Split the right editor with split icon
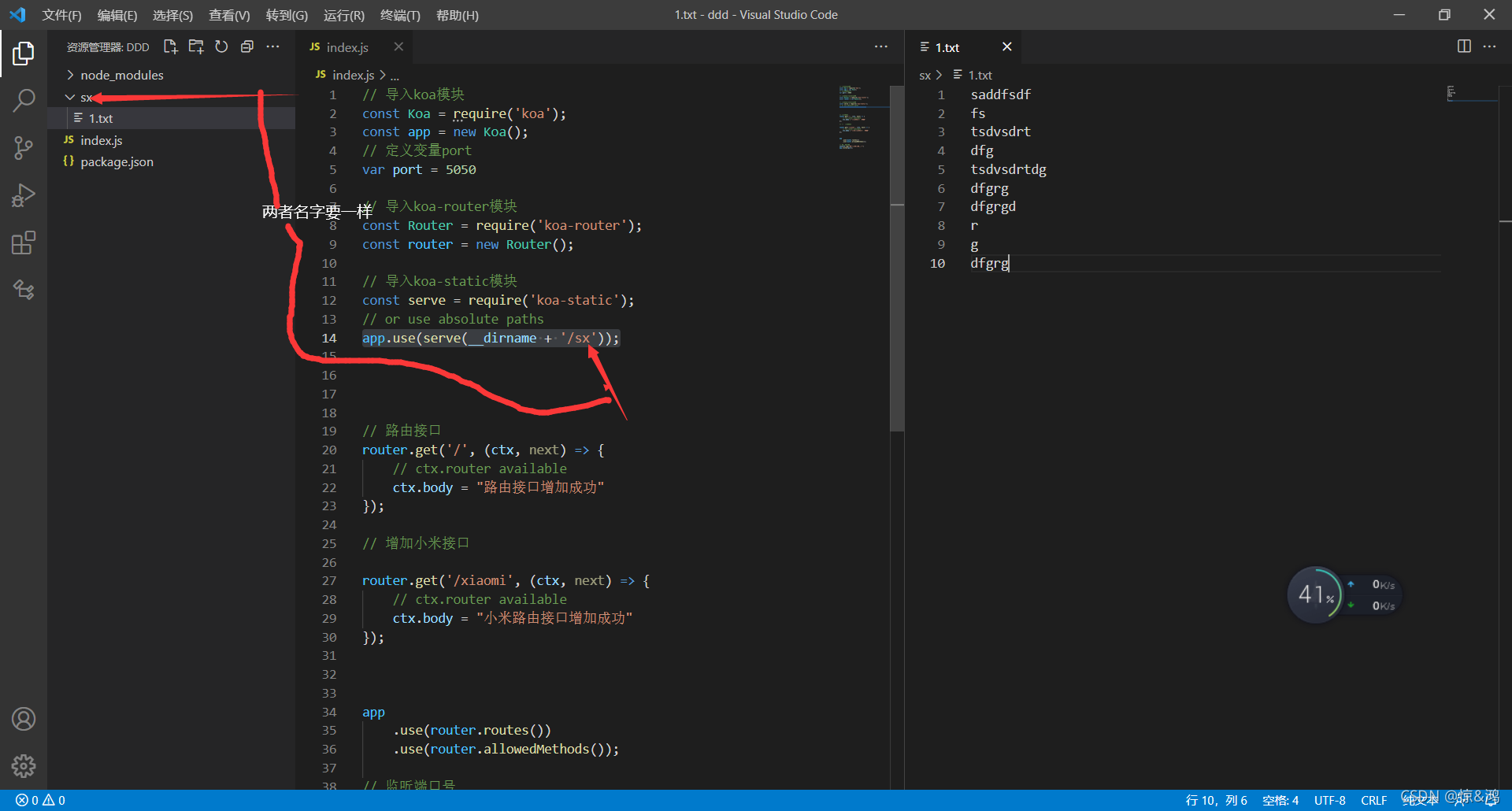 tap(1464, 46)
